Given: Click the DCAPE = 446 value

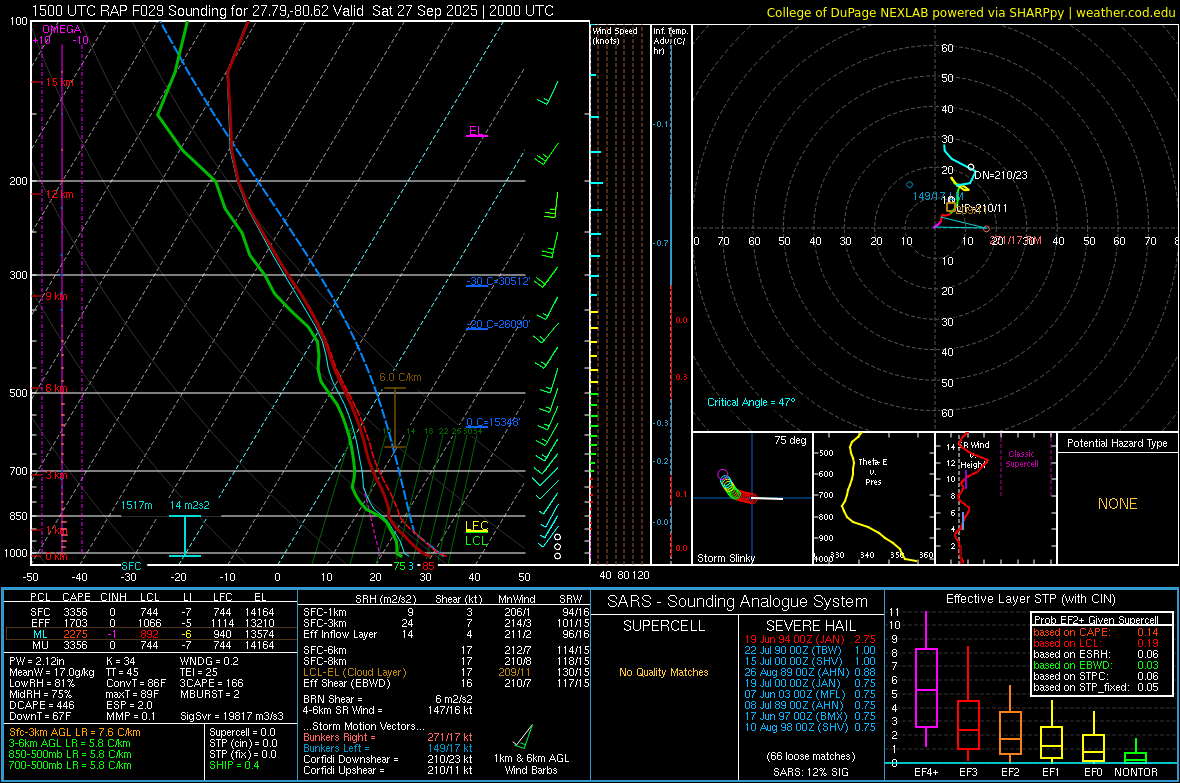Looking at the screenshot, I should pos(42,705).
